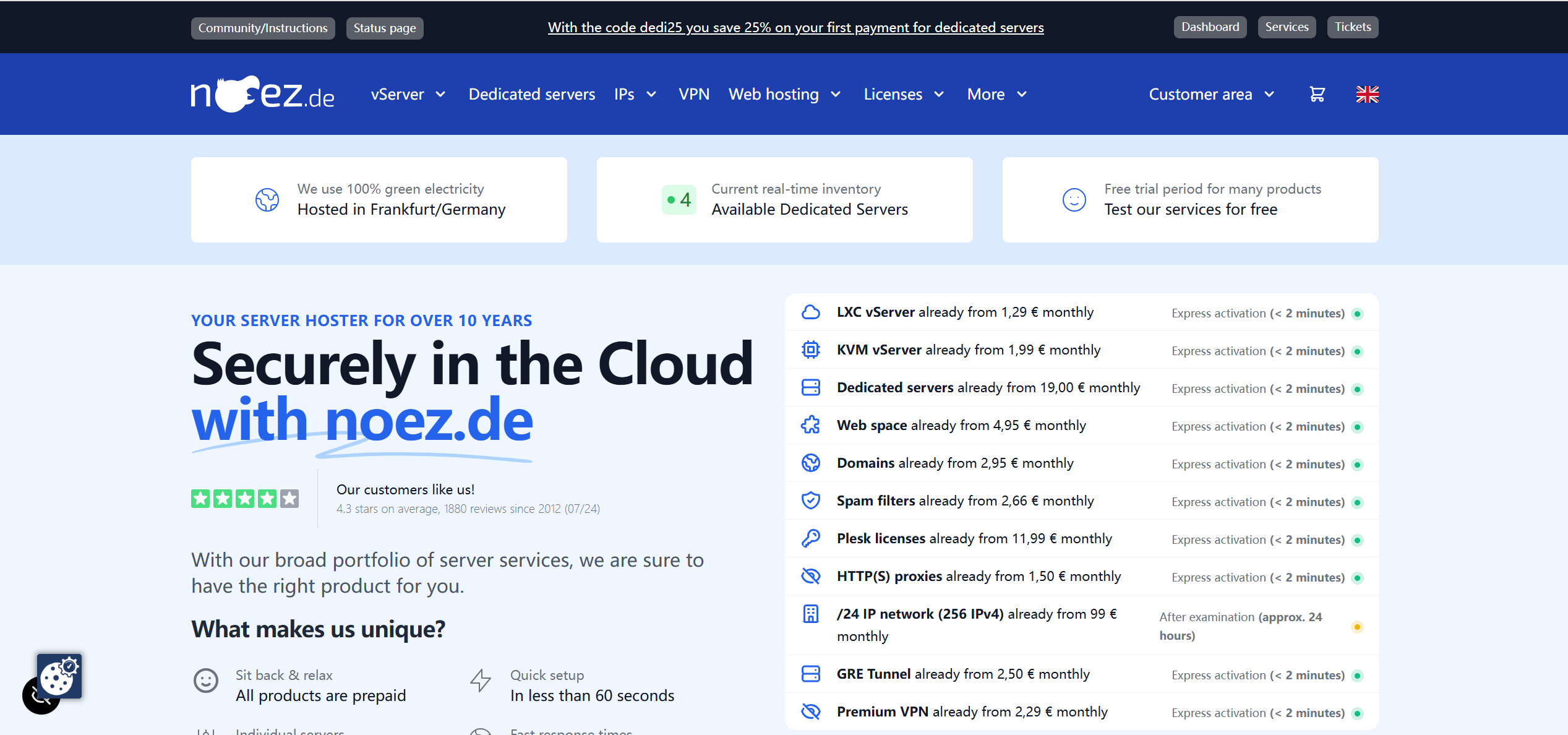Open the Available Dedicated Servers card
Viewport: 1568px width, 735px height.
(785, 200)
